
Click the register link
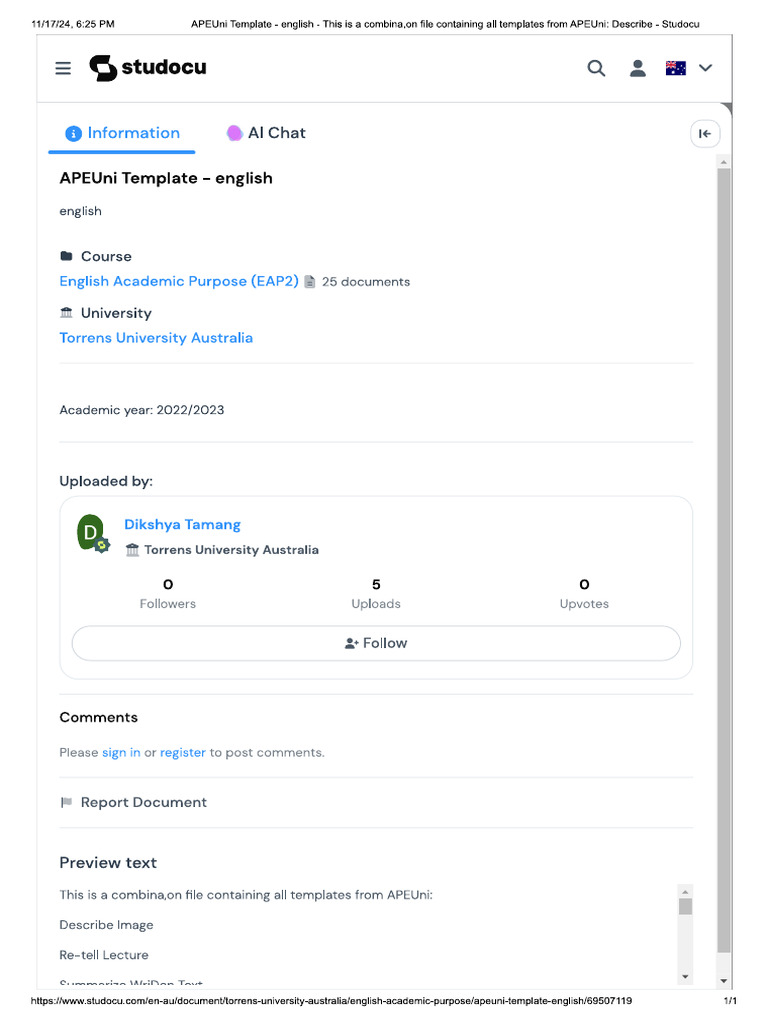[183, 752]
